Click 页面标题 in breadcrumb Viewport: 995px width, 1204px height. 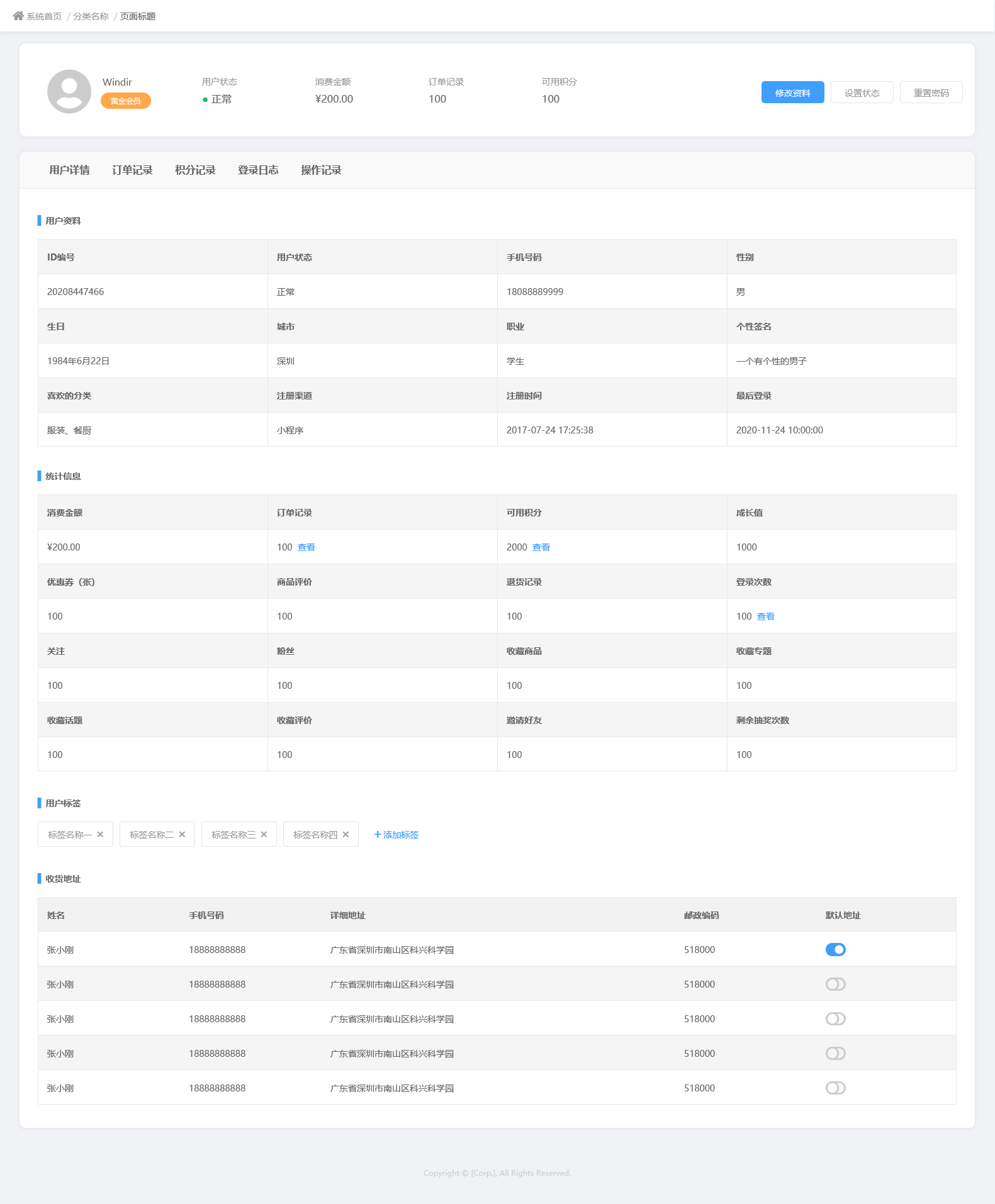[138, 16]
